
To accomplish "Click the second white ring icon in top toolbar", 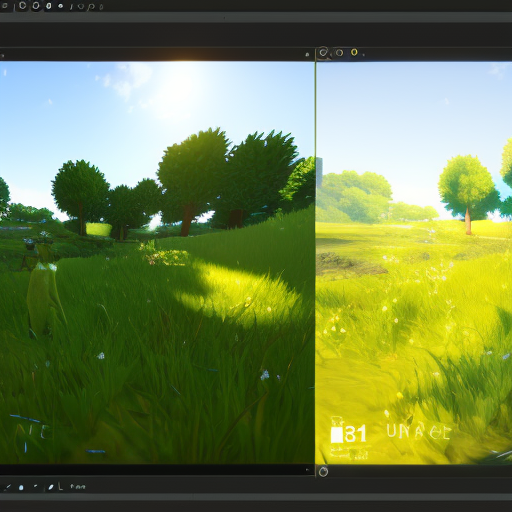I will [36, 6].
